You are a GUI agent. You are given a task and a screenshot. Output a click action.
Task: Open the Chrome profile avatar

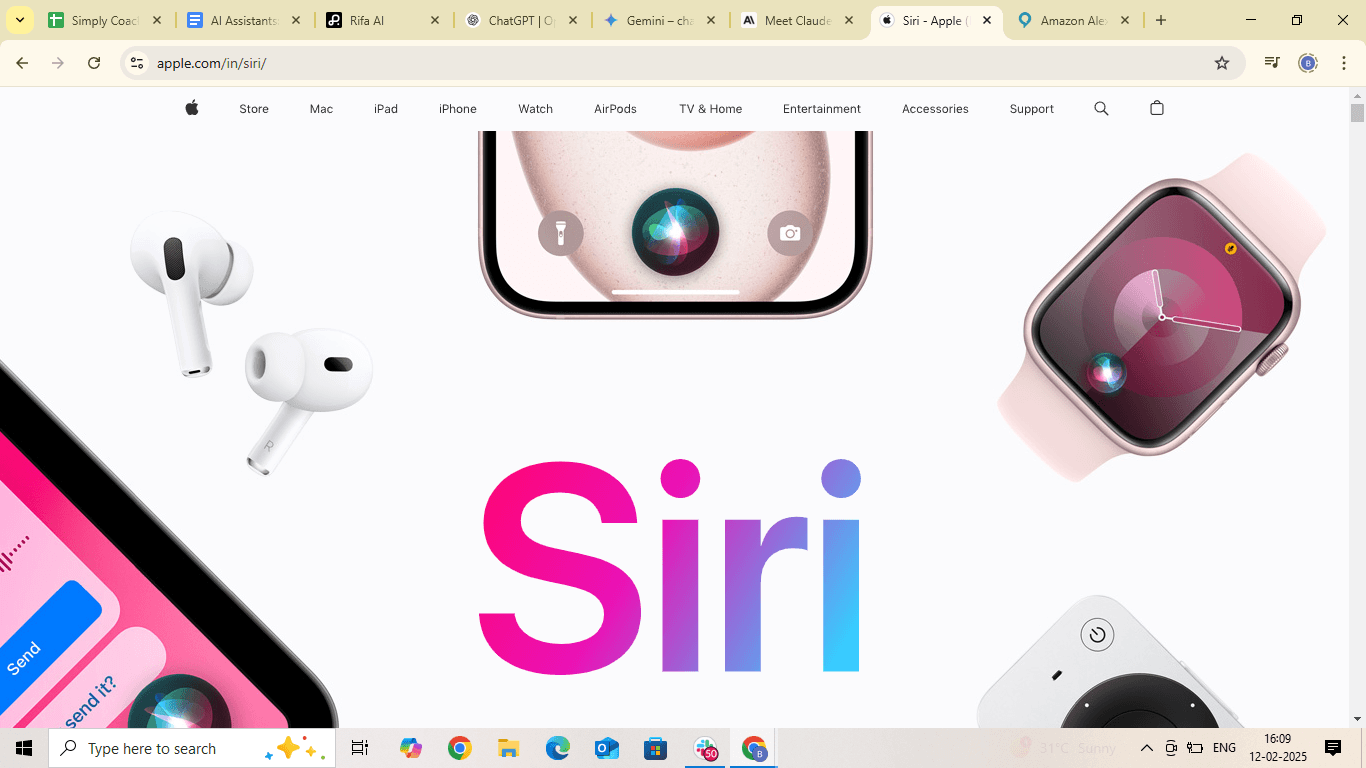pos(1308,63)
